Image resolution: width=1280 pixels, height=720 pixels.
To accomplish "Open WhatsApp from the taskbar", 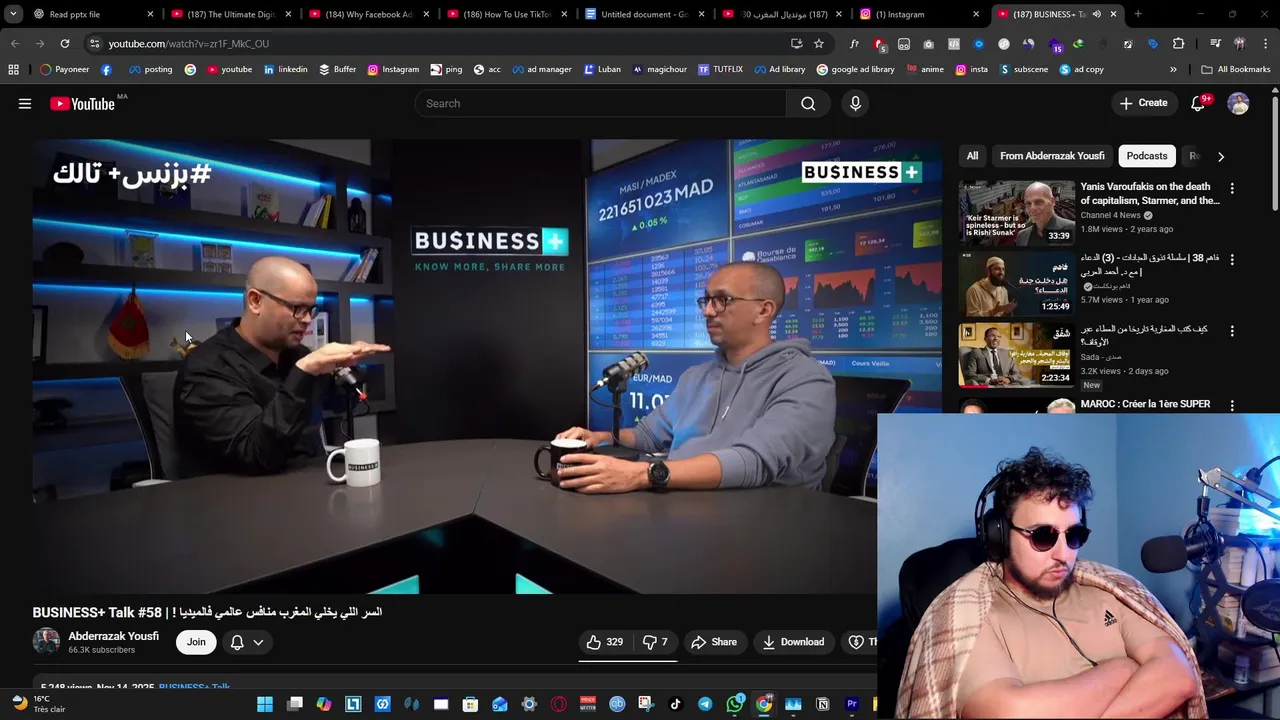I will pos(735,704).
